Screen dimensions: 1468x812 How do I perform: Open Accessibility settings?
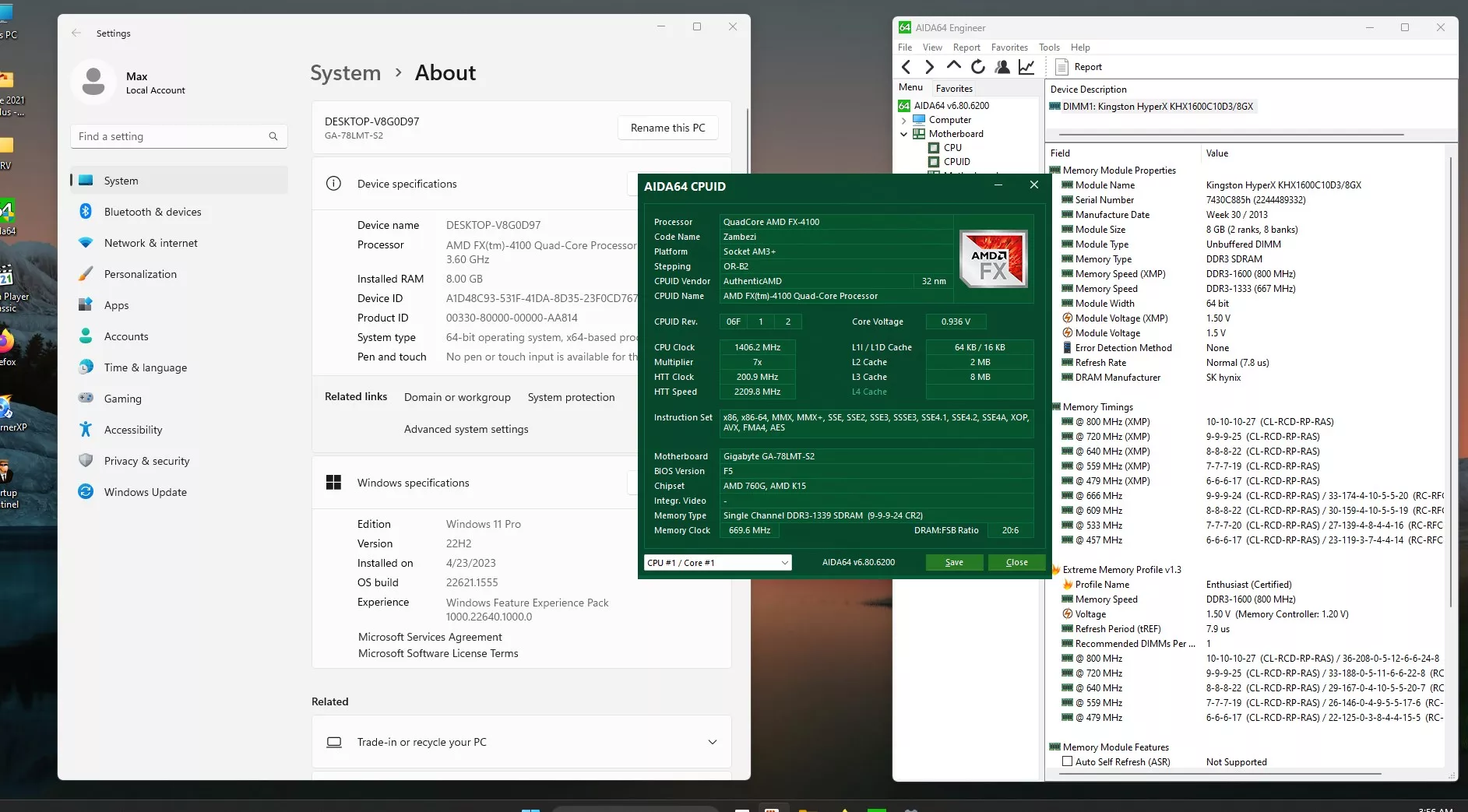pos(179,430)
